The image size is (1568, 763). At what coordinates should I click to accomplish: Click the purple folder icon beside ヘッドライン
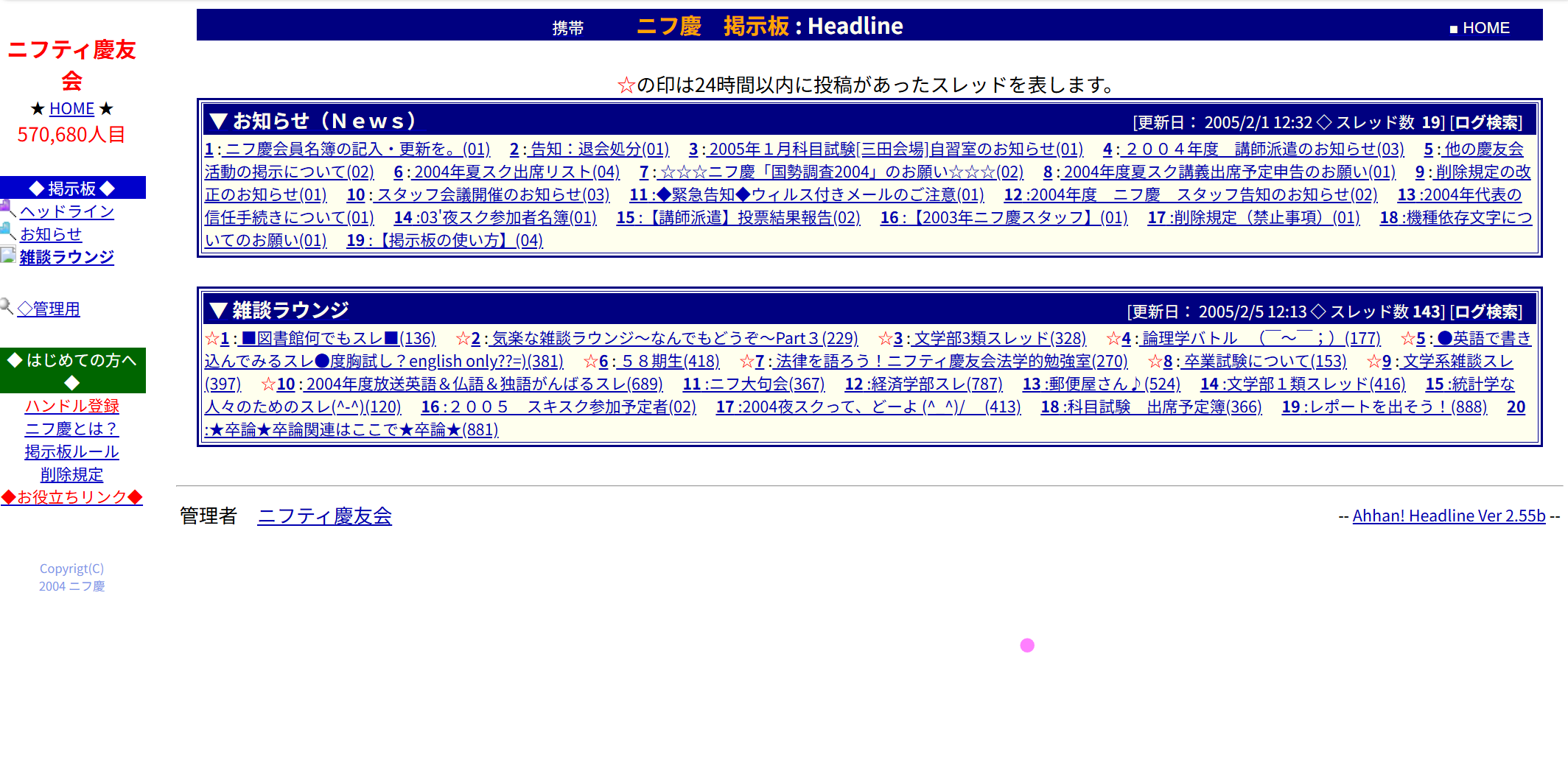click(x=7, y=206)
